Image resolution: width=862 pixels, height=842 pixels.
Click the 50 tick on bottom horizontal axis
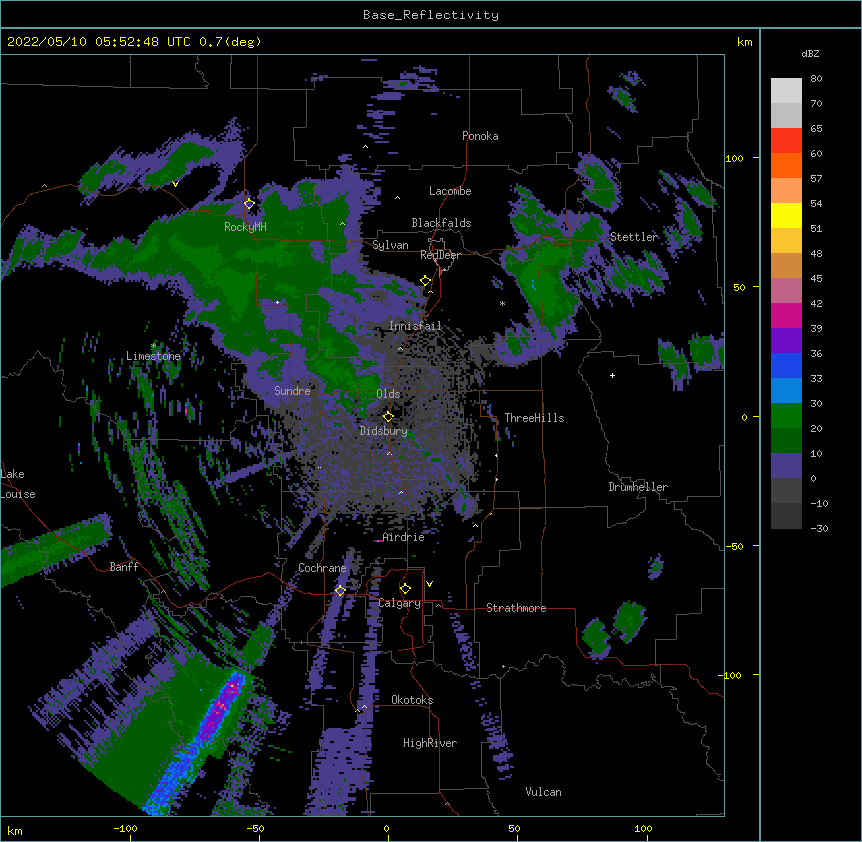point(514,828)
